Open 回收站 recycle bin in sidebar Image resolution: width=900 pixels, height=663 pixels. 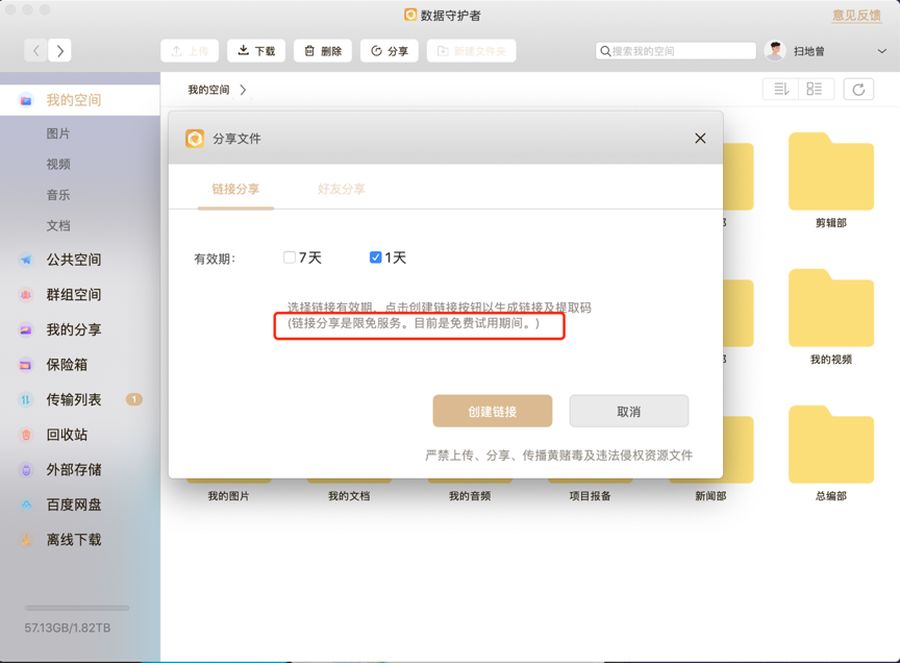coord(66,435)
